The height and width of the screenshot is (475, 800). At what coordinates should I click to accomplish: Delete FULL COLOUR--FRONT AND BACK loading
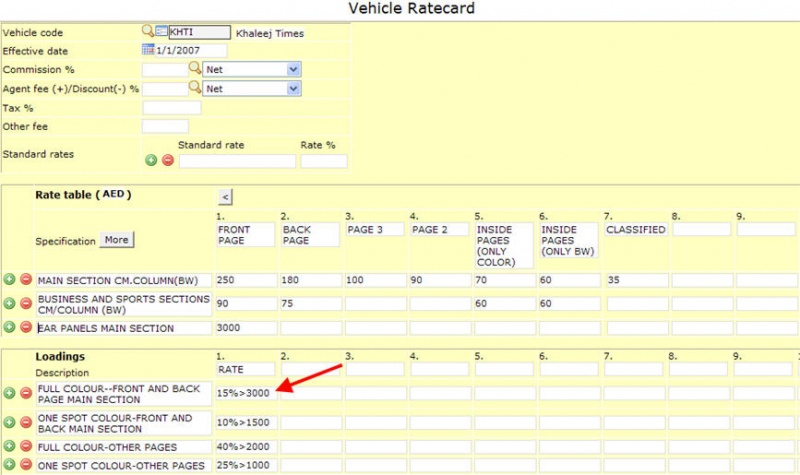(26, 393)
